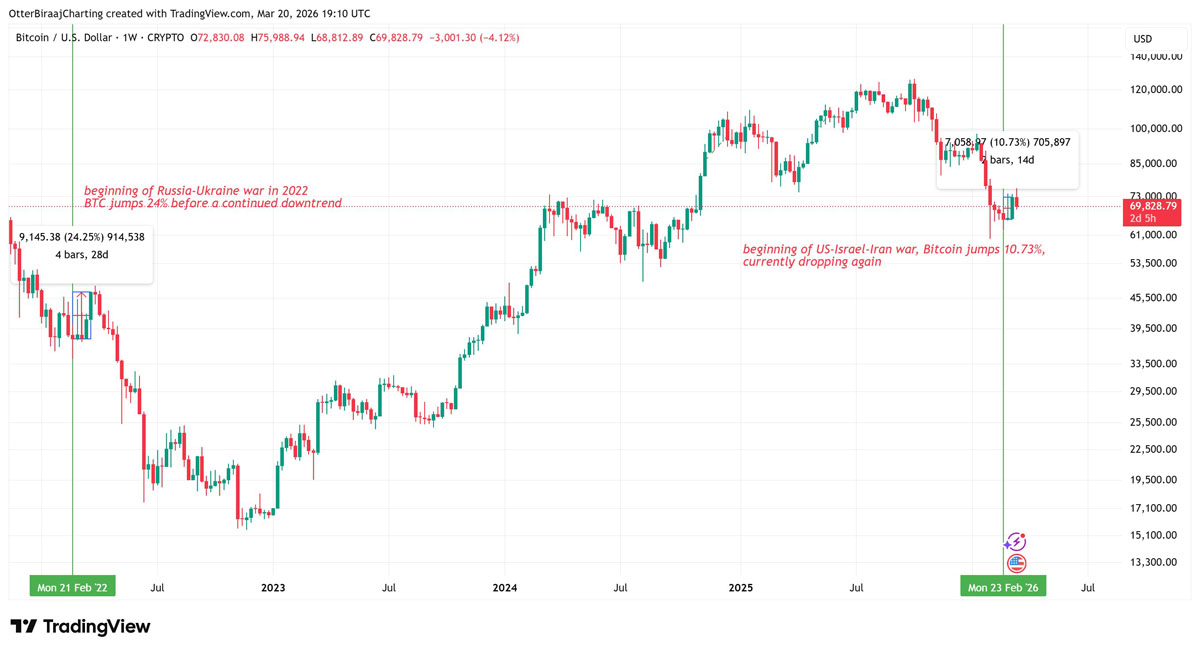The height and width of the screenshot is (653, 1200).
Task: Click the 10.73% price range measurement box
Action: 1007,151
